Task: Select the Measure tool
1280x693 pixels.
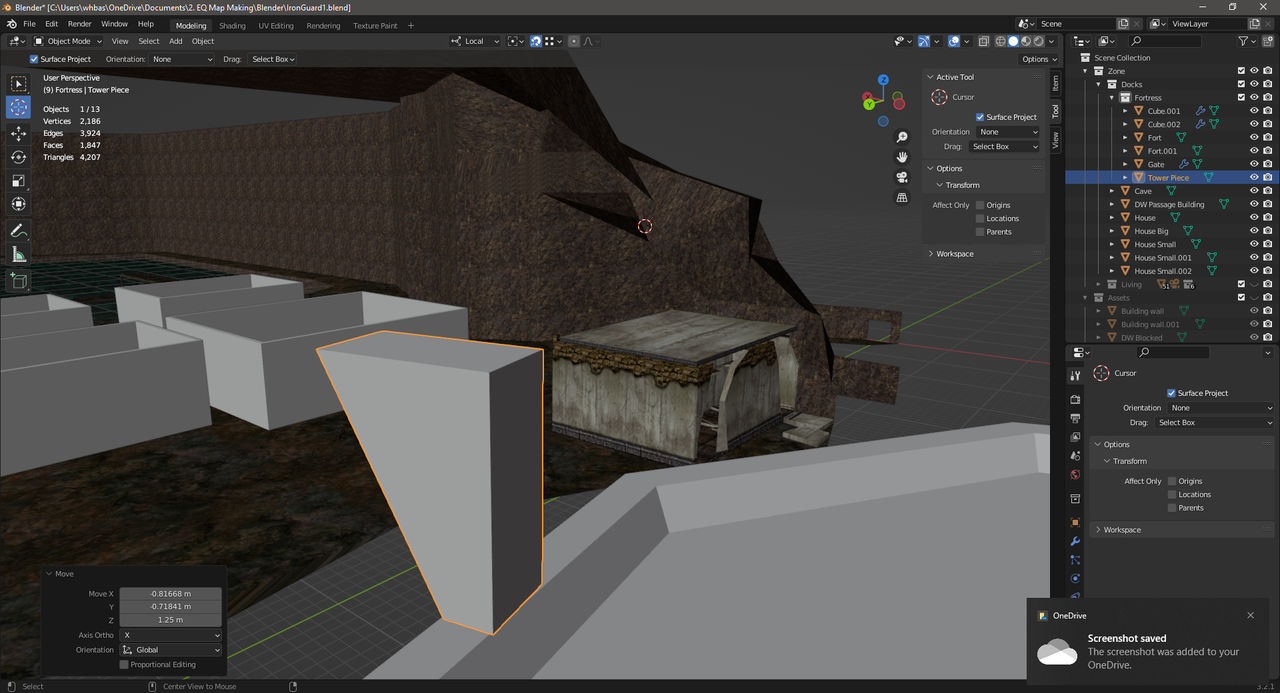Action: (18, 255)
